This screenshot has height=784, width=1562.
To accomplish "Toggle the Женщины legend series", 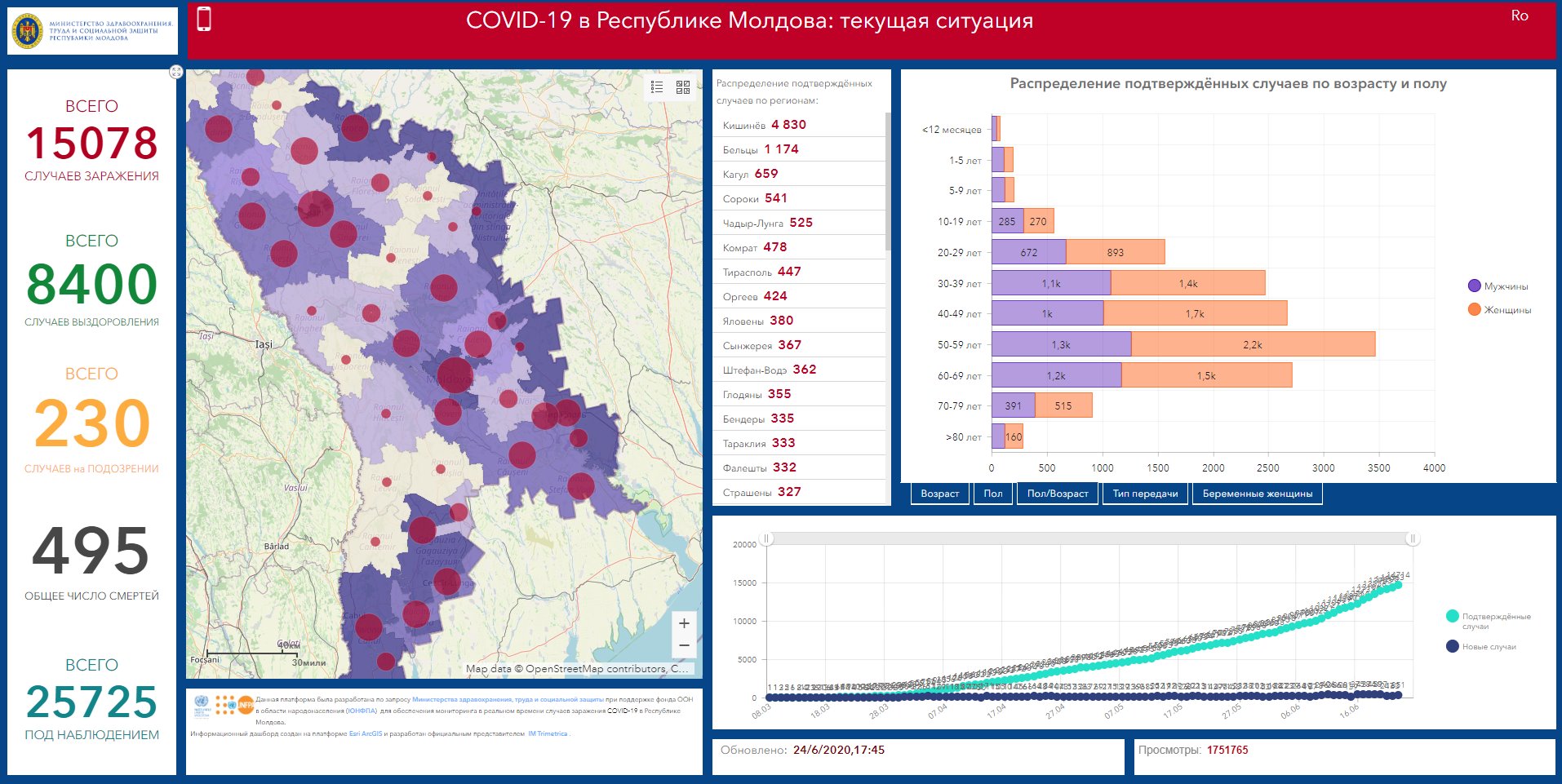I will pos(1499,310).
